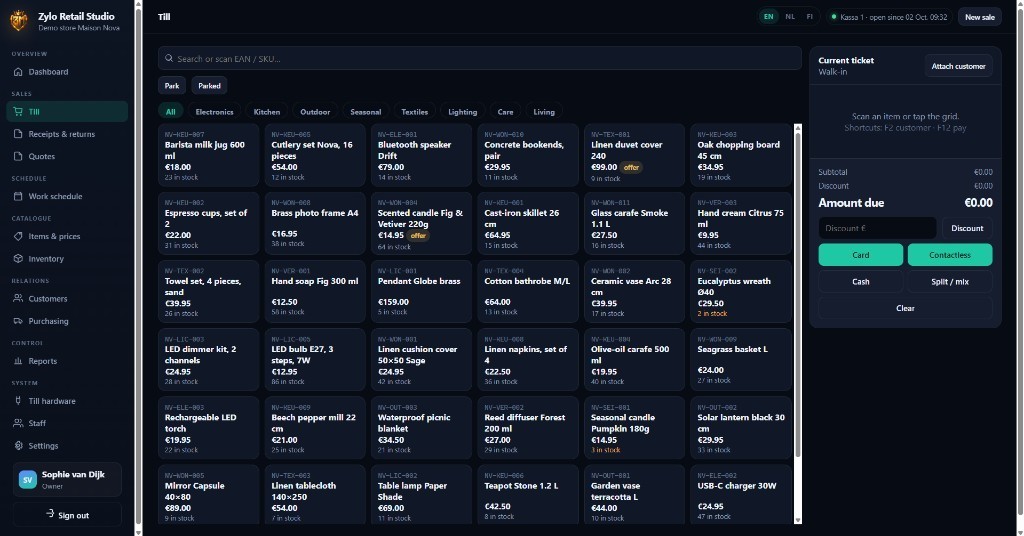Screen dimensions: 1024x536
Task: Add Eucalyptus wreath Ø40 to ticket
Action: pos(741,291)
